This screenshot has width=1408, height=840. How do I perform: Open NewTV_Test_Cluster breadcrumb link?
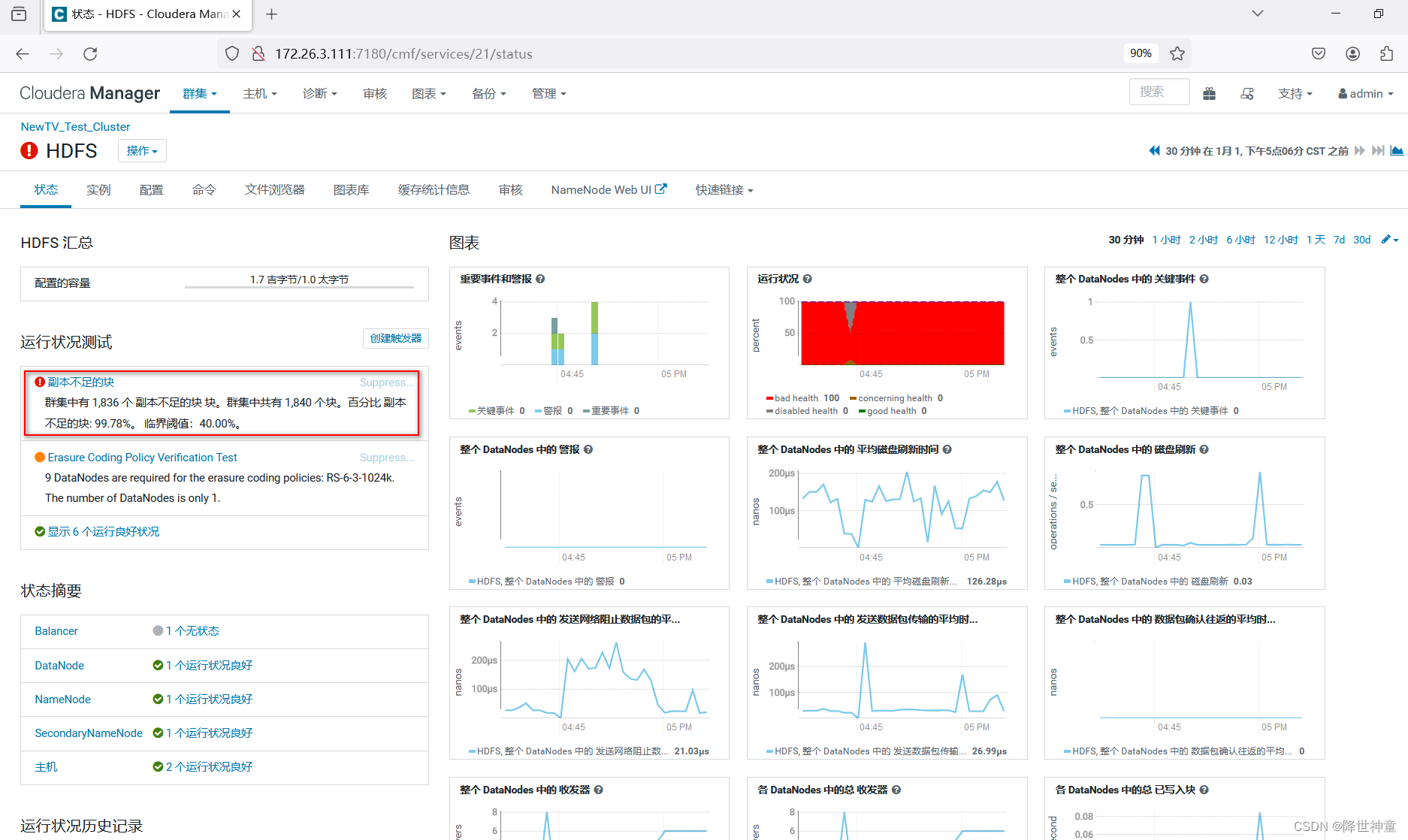tap(75, 126)
